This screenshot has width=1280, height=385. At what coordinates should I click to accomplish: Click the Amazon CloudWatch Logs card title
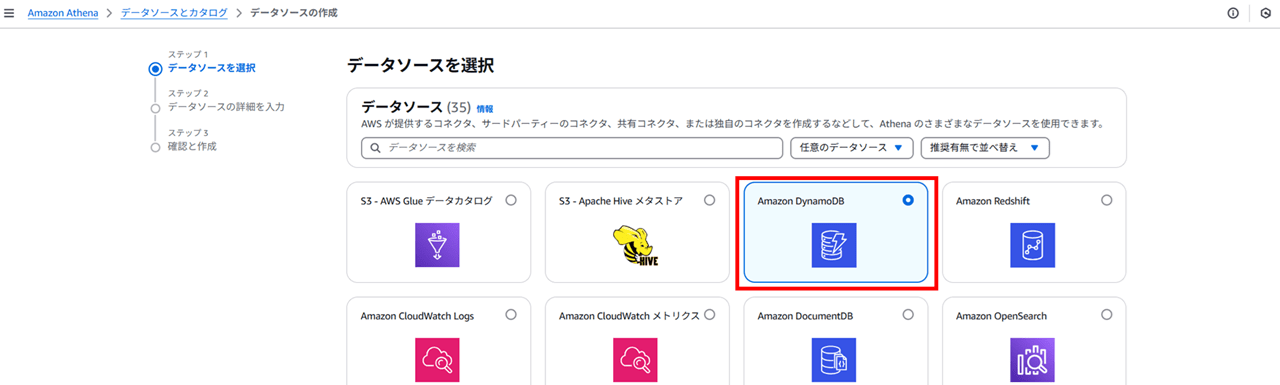(417, 316)
